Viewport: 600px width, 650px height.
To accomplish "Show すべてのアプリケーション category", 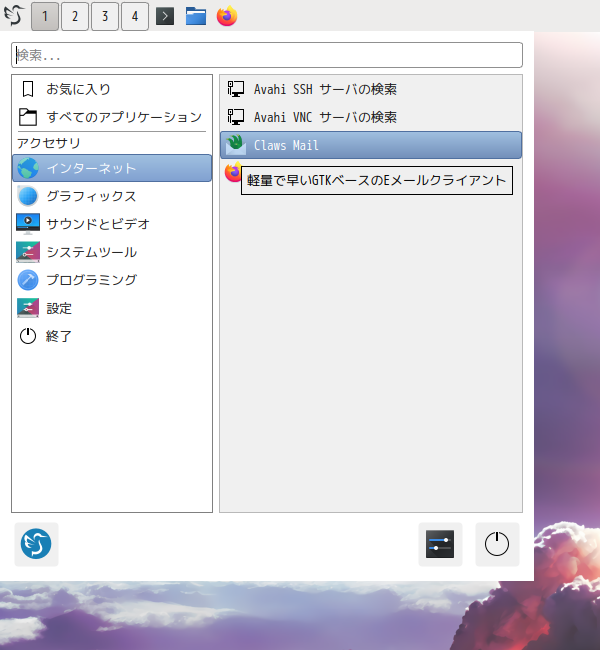I will coord(112,117).
